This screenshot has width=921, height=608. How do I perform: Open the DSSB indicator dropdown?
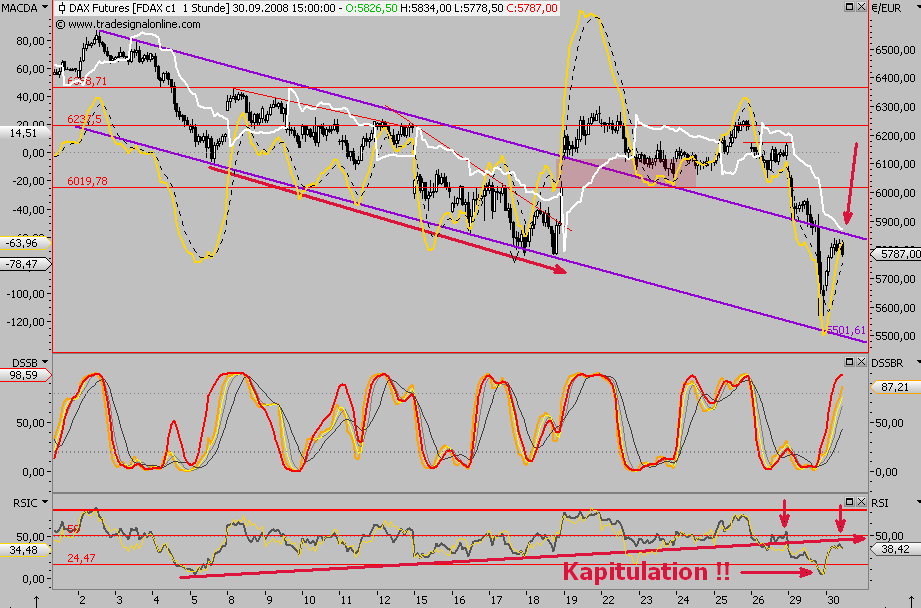[x=45, y=362]
